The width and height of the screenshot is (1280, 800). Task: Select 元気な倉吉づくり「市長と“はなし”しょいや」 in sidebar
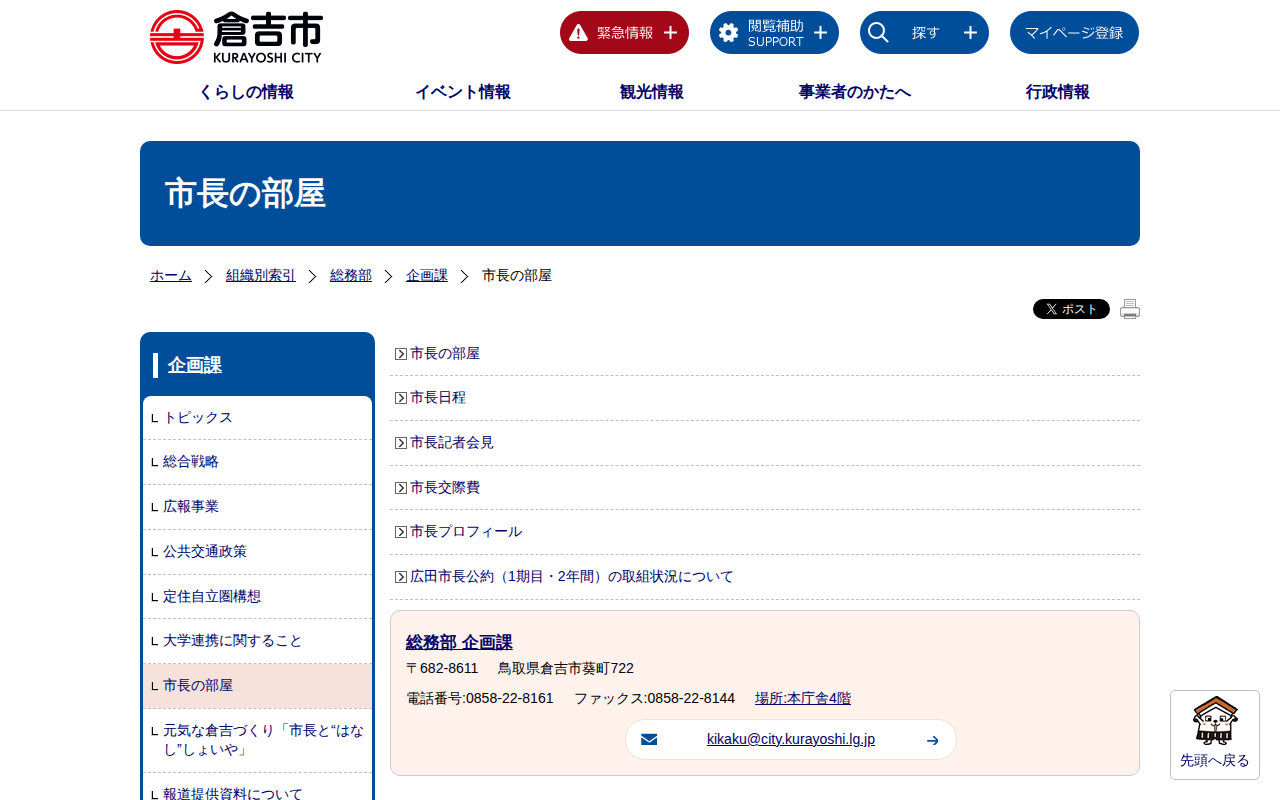pos(264,740)
